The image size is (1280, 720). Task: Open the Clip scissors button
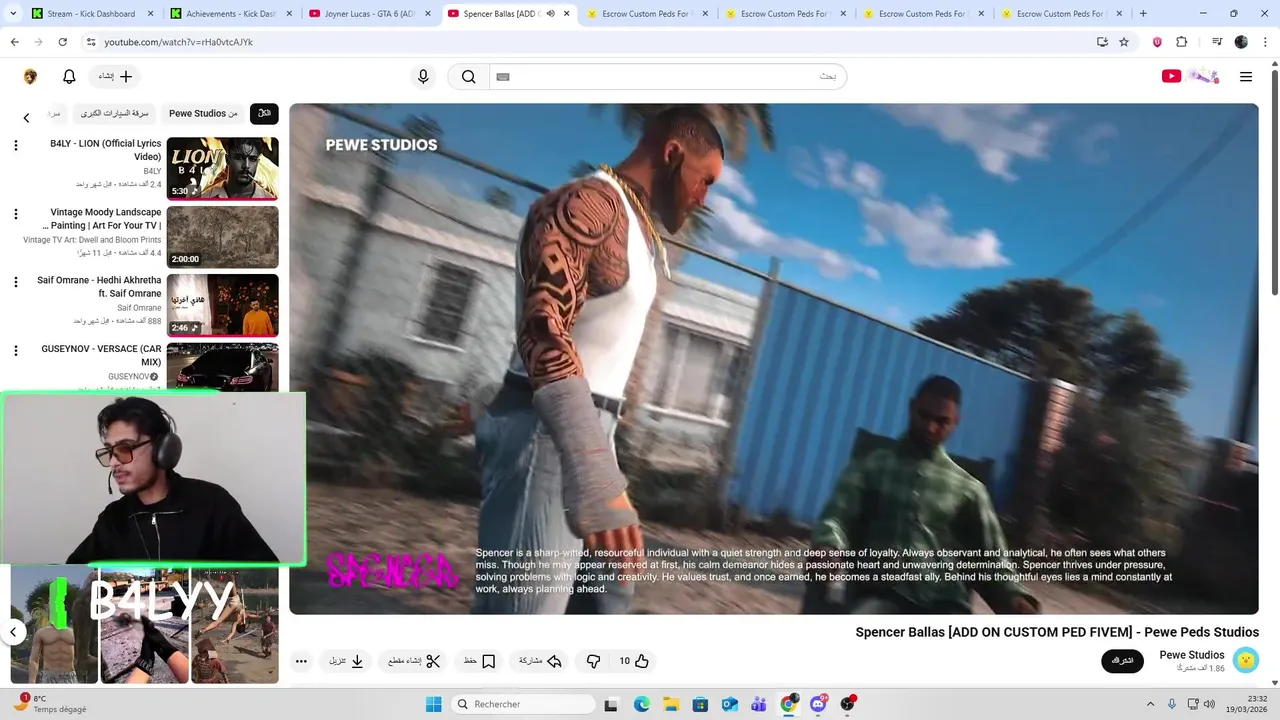[414, 661]
